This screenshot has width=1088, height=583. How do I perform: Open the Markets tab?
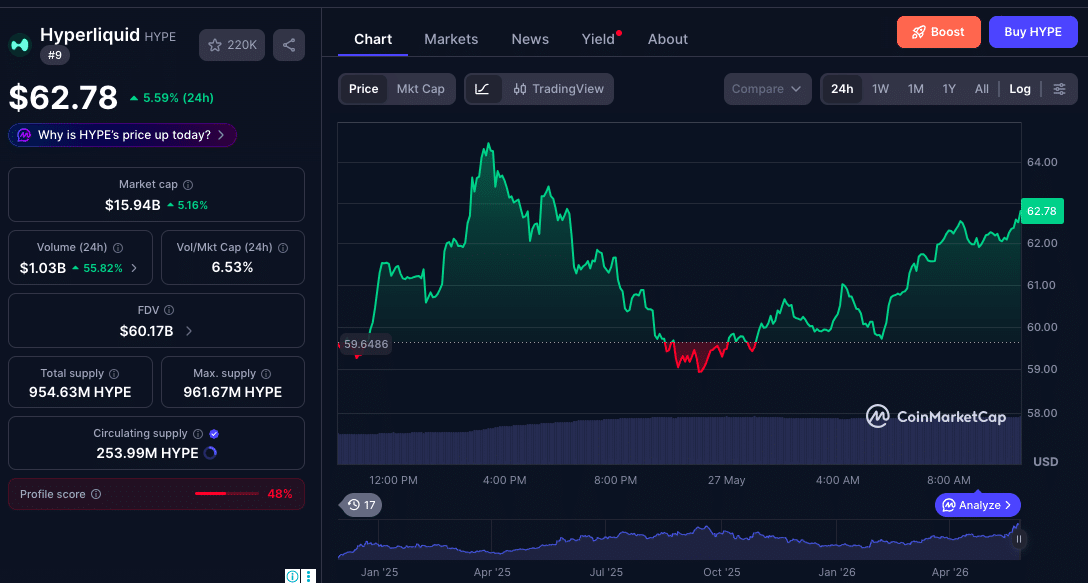(x=451, y=39)
